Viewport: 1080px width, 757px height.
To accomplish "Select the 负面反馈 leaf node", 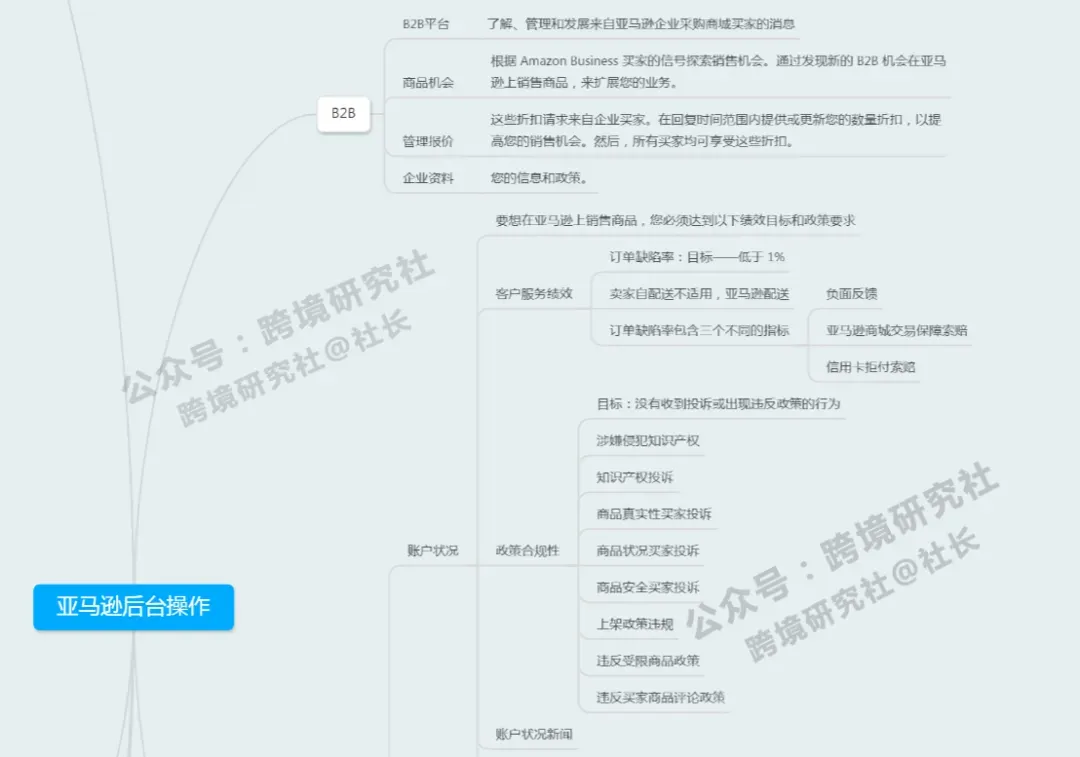I will [851, 294].
